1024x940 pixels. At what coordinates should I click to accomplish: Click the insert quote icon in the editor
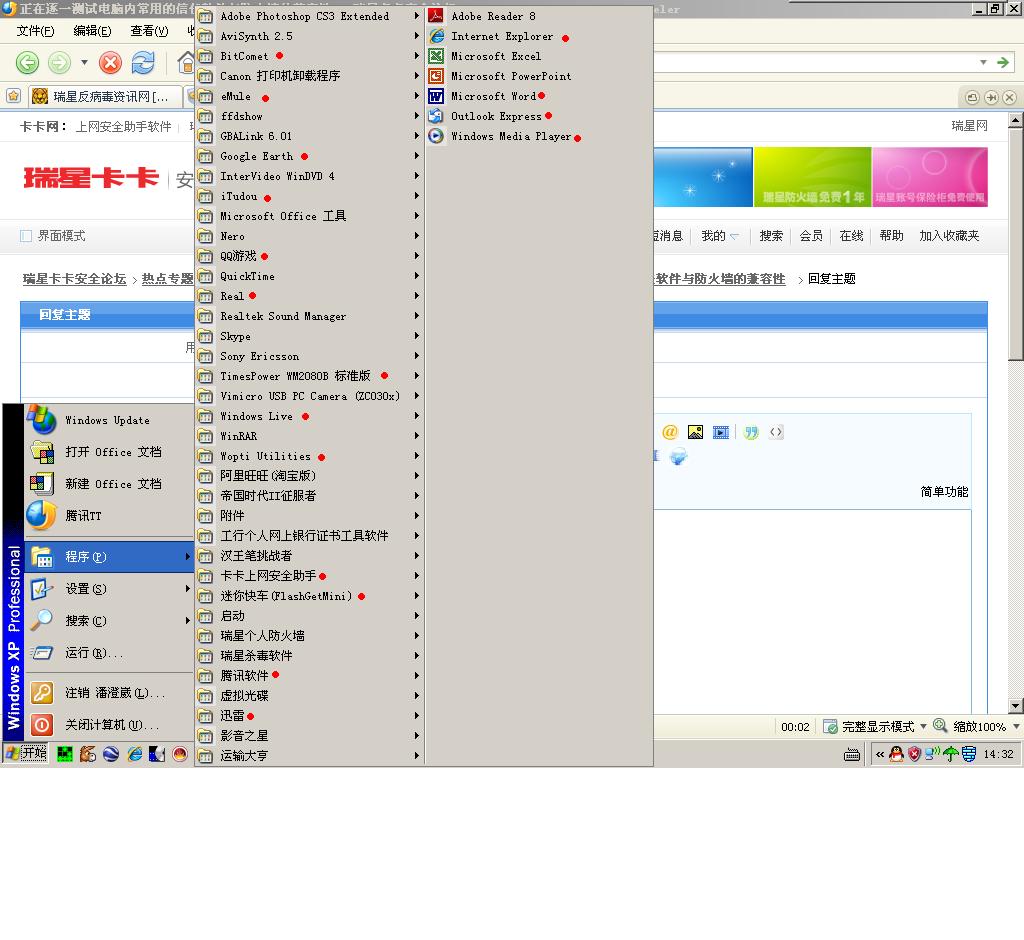(750, 432)
